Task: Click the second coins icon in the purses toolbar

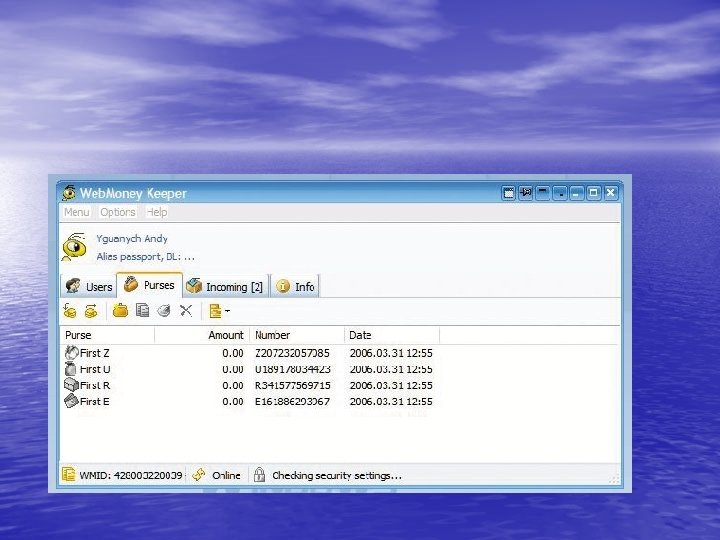Action: coord(91,311)
